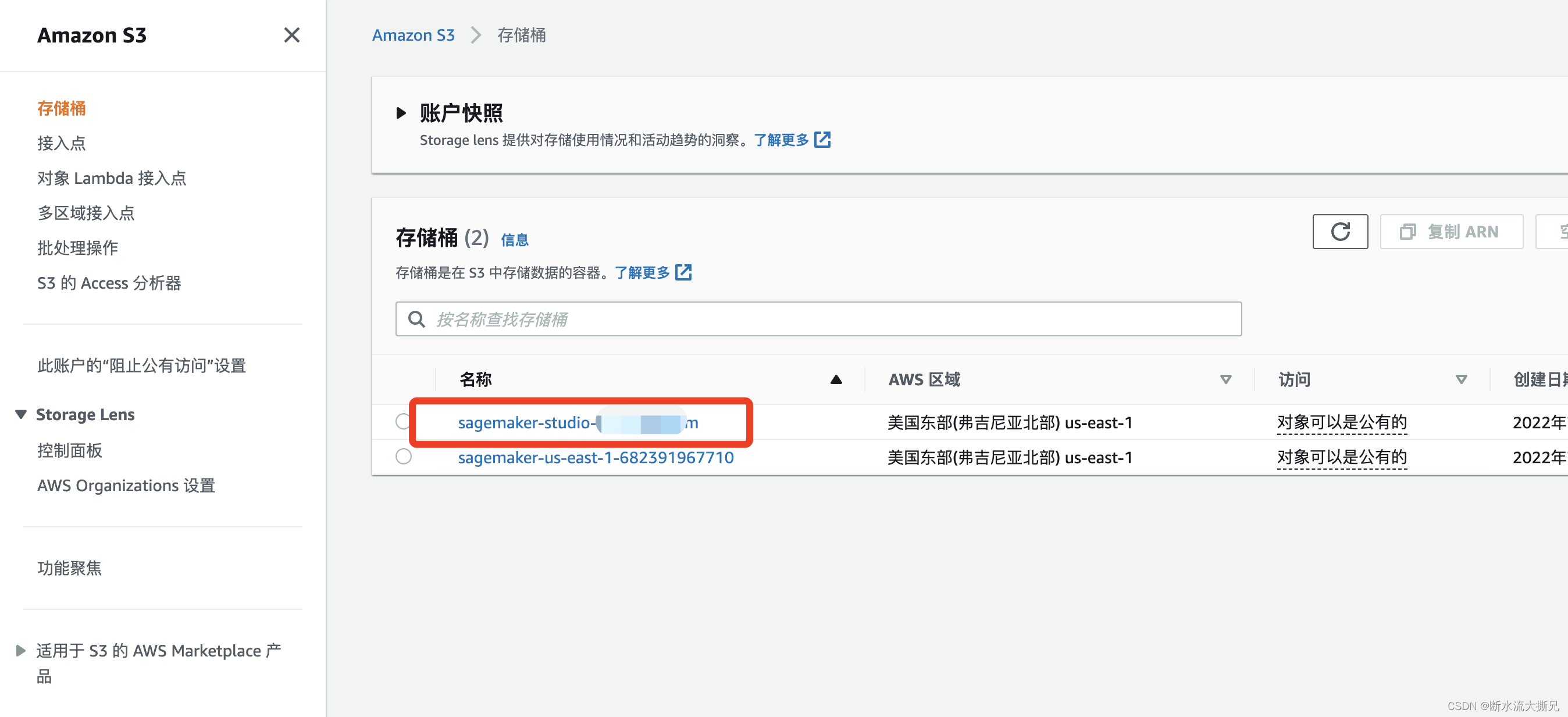
Task: Click the search magnifier icon in bucket search
Action: click(416, 319)
